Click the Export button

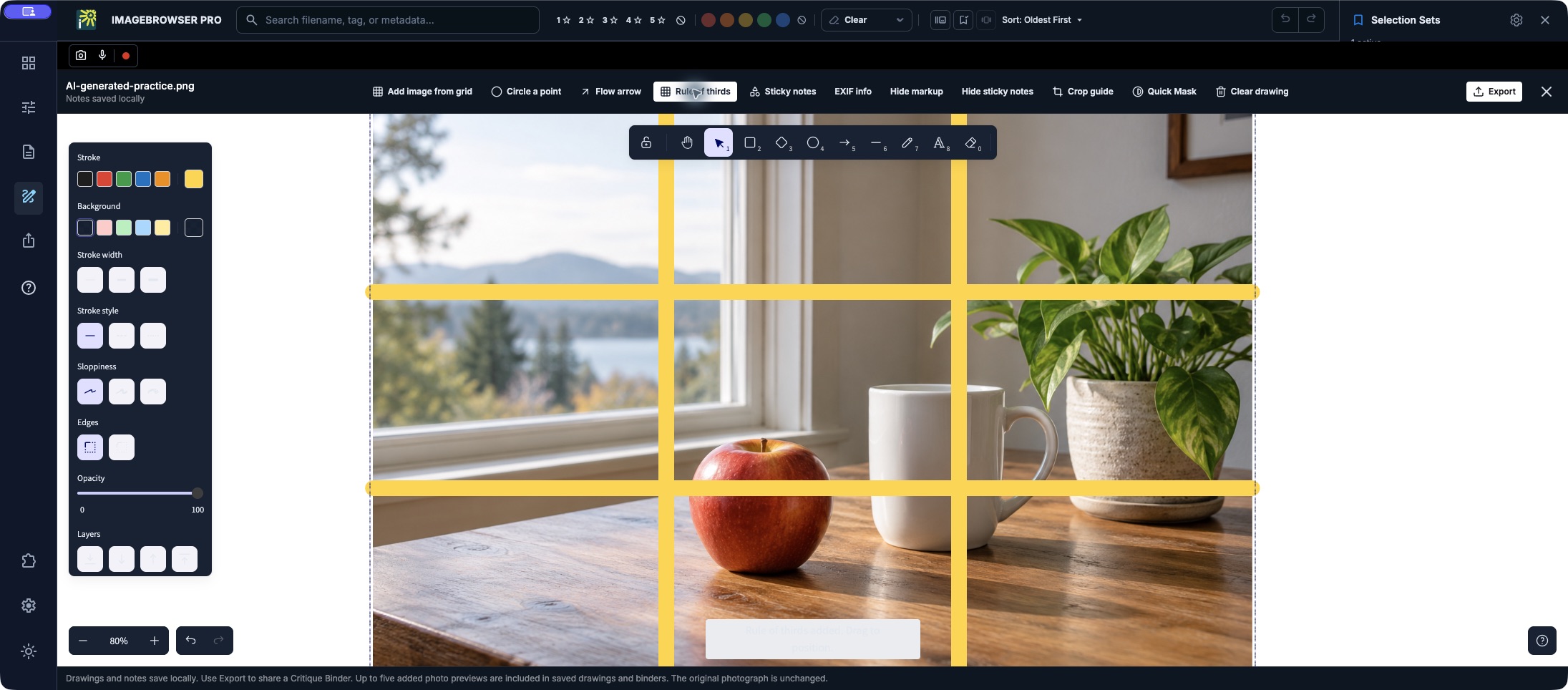[1494, 92]
